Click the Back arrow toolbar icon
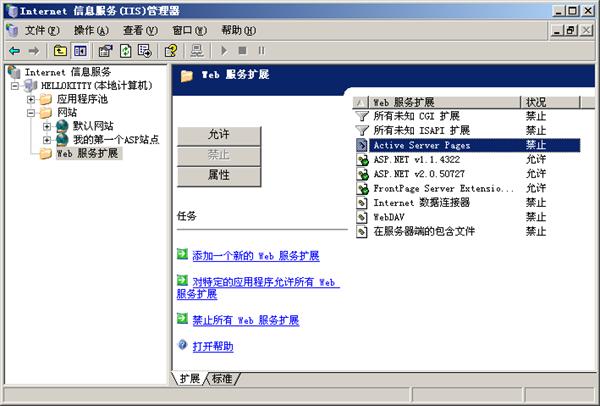This screenshot has width=600, height=406. click(x=15, y=51)
